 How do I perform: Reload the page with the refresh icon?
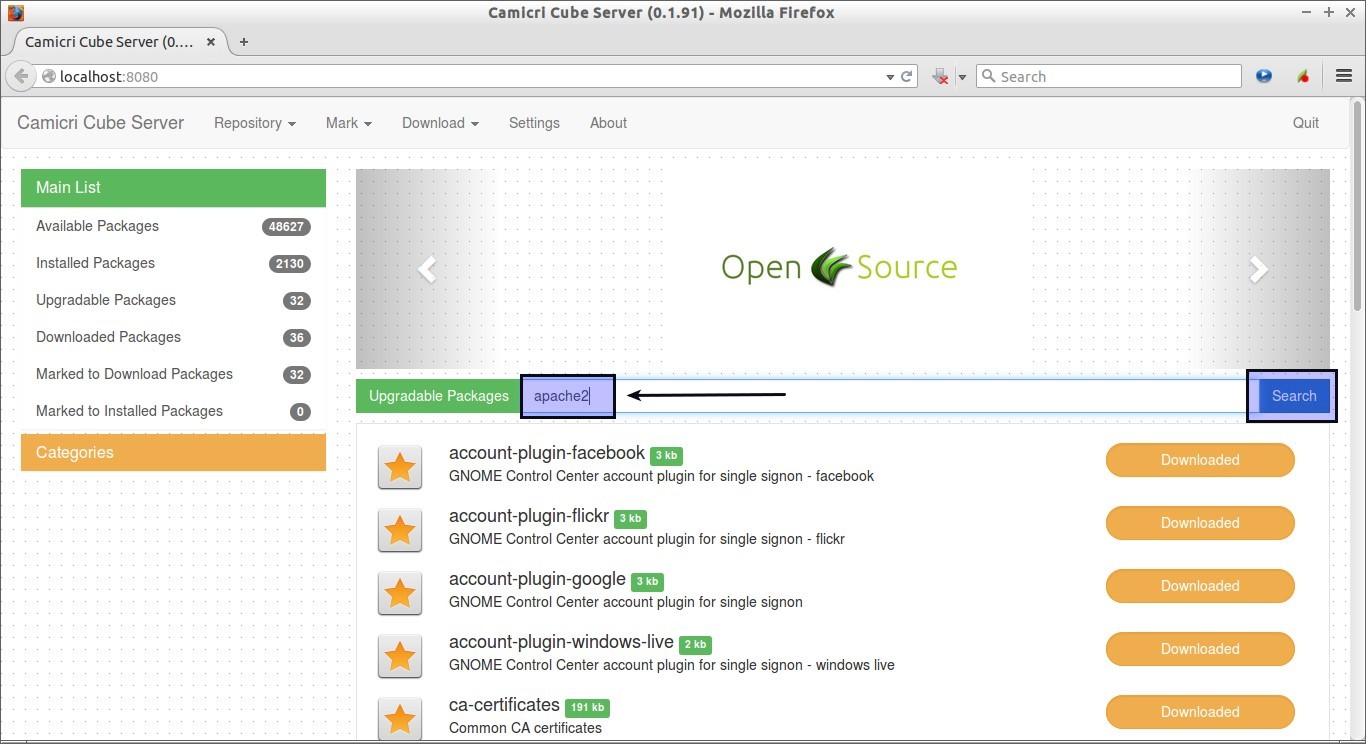(x=907, y=76)
